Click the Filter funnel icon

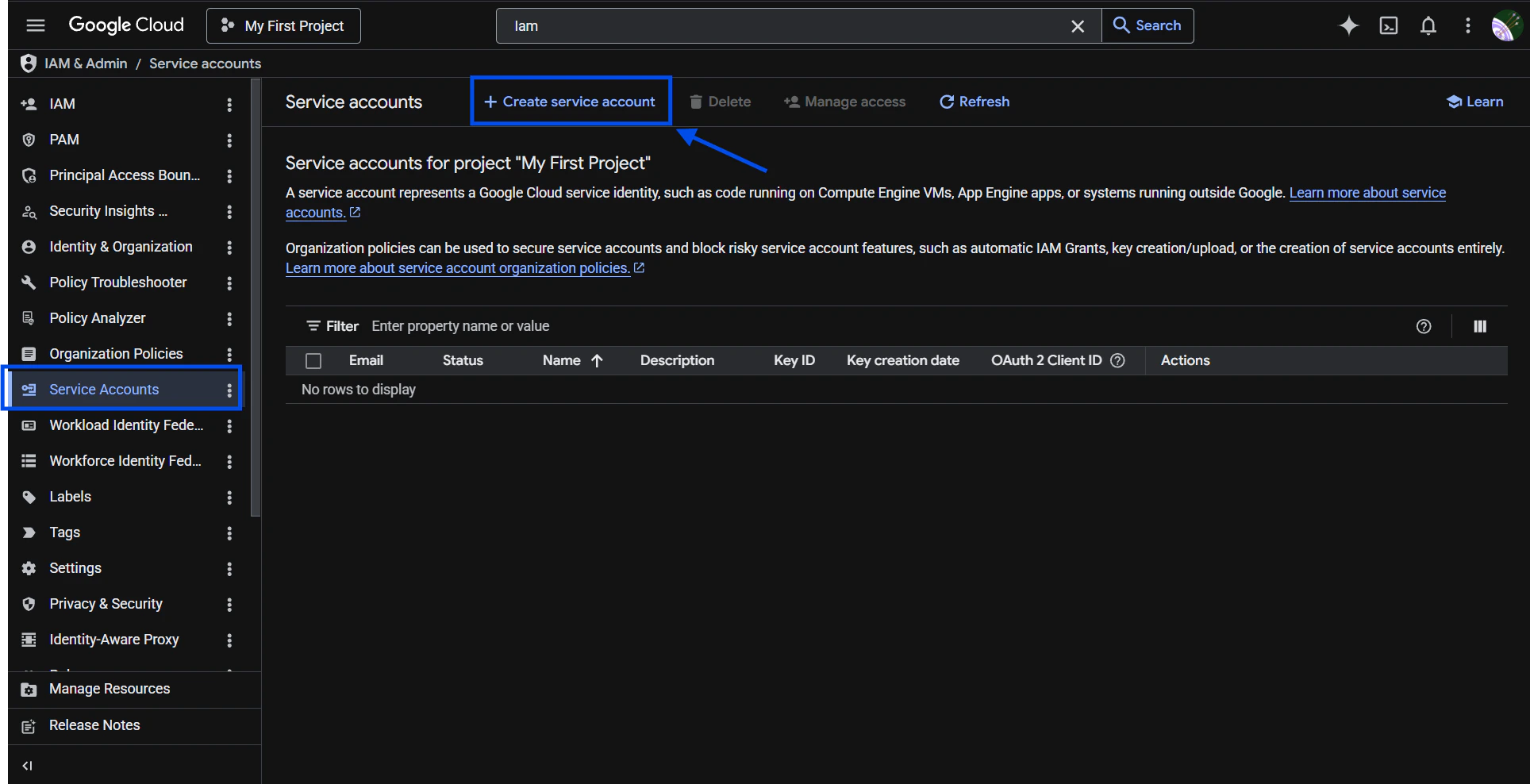pyautogui.click(x=313, y=326)
